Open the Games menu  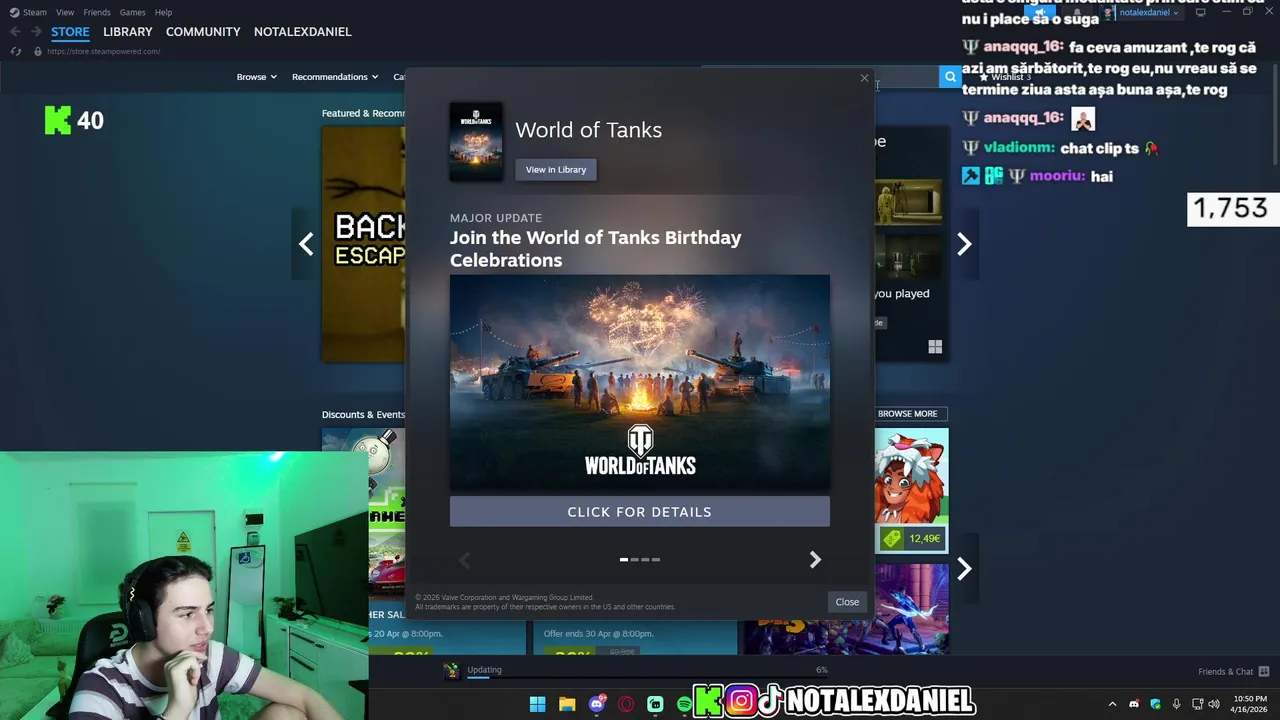[x=132, y=12]
